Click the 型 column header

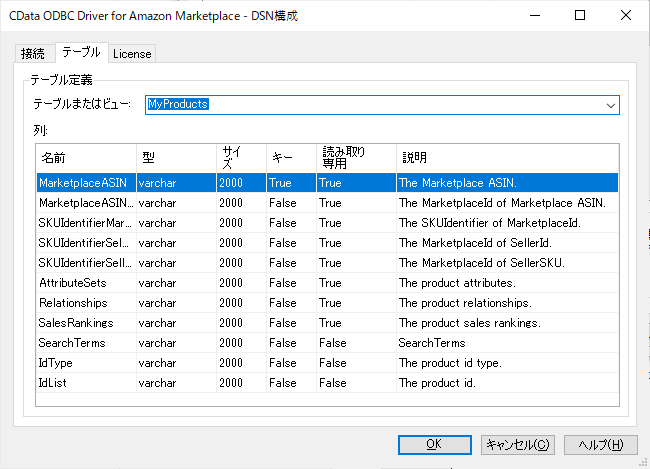coord(175,158)
